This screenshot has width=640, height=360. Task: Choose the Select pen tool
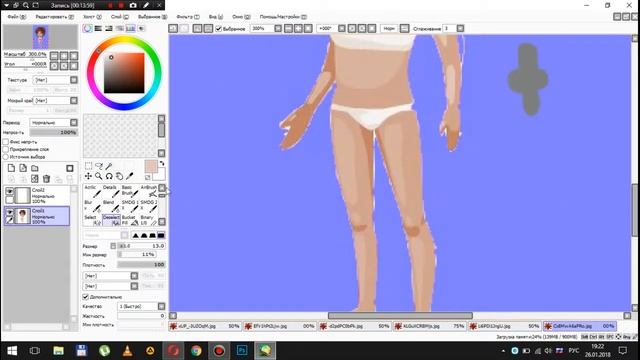[92, 220]
